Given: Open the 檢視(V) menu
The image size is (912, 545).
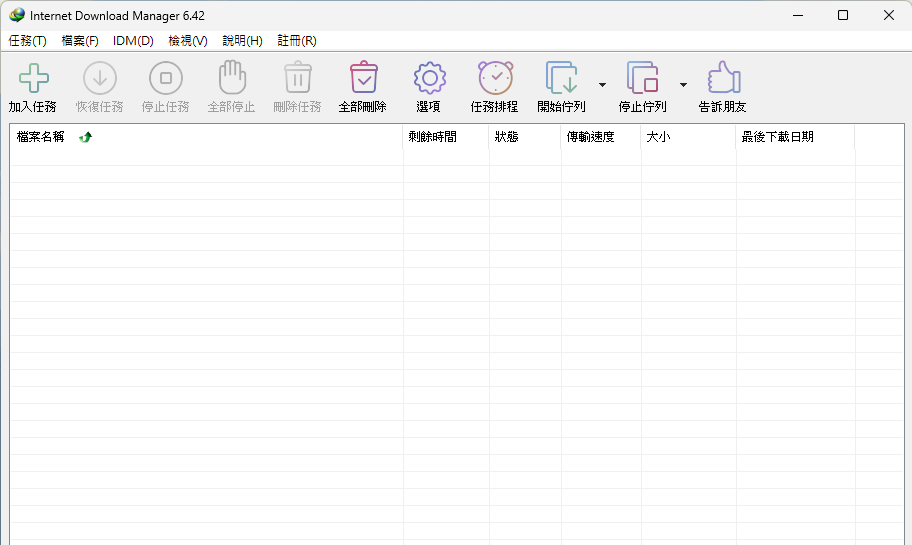Looking at the screenshot, I should (188, 41).
